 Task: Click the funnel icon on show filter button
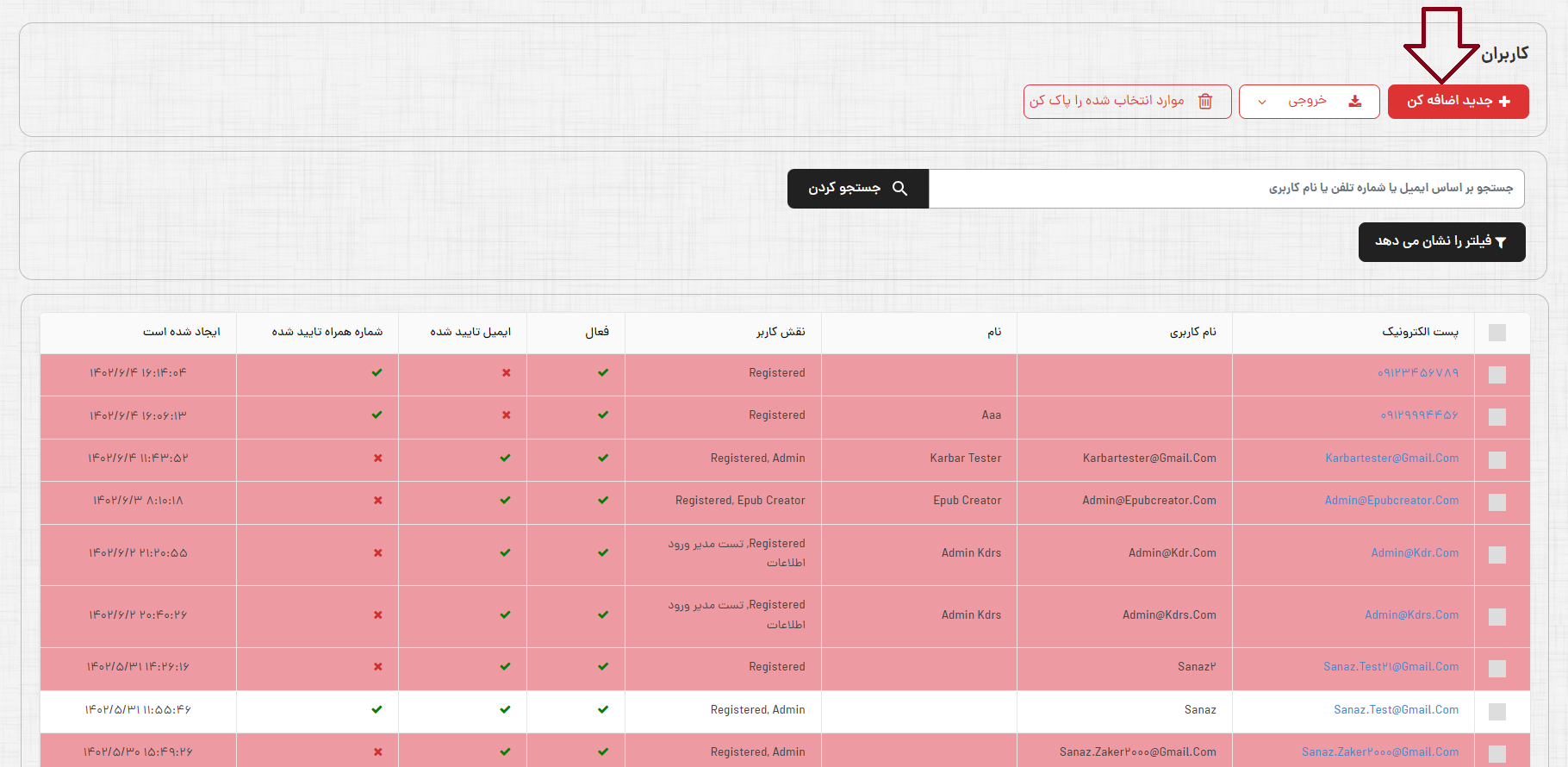pyautogui.click(x=1501, y=243)
